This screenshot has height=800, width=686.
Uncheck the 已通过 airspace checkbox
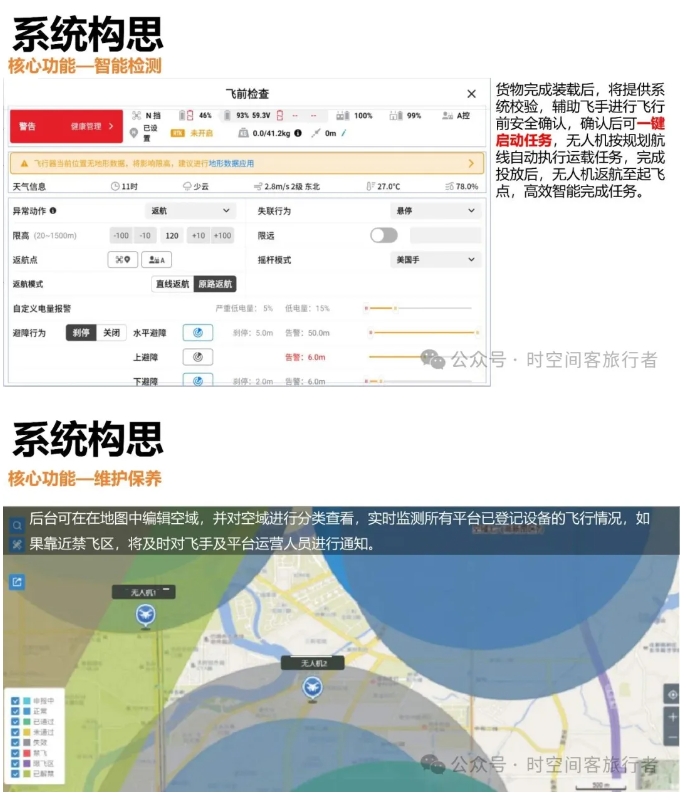[15, 722]
